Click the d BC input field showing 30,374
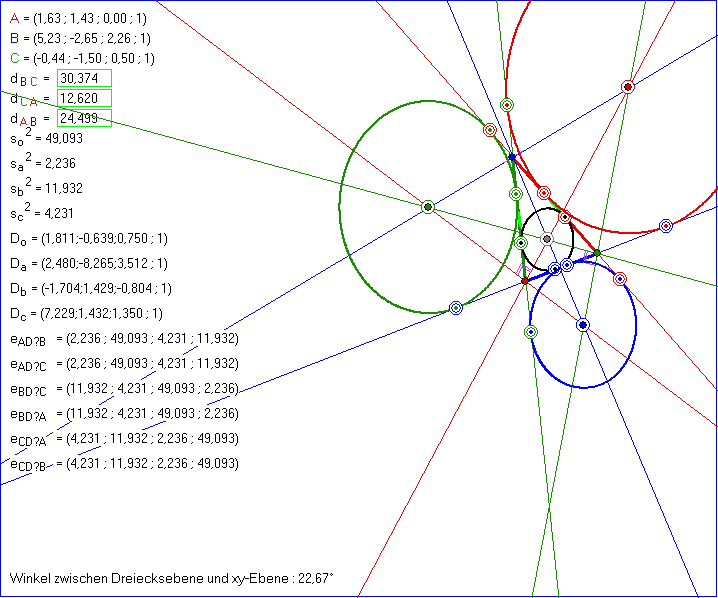Viewport: 718px width, 598px height. [84, 78]
